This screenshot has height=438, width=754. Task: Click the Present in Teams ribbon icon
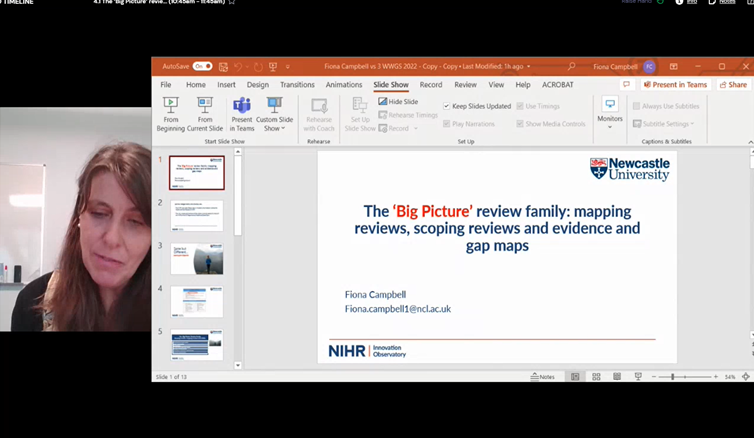coord(242,114)
